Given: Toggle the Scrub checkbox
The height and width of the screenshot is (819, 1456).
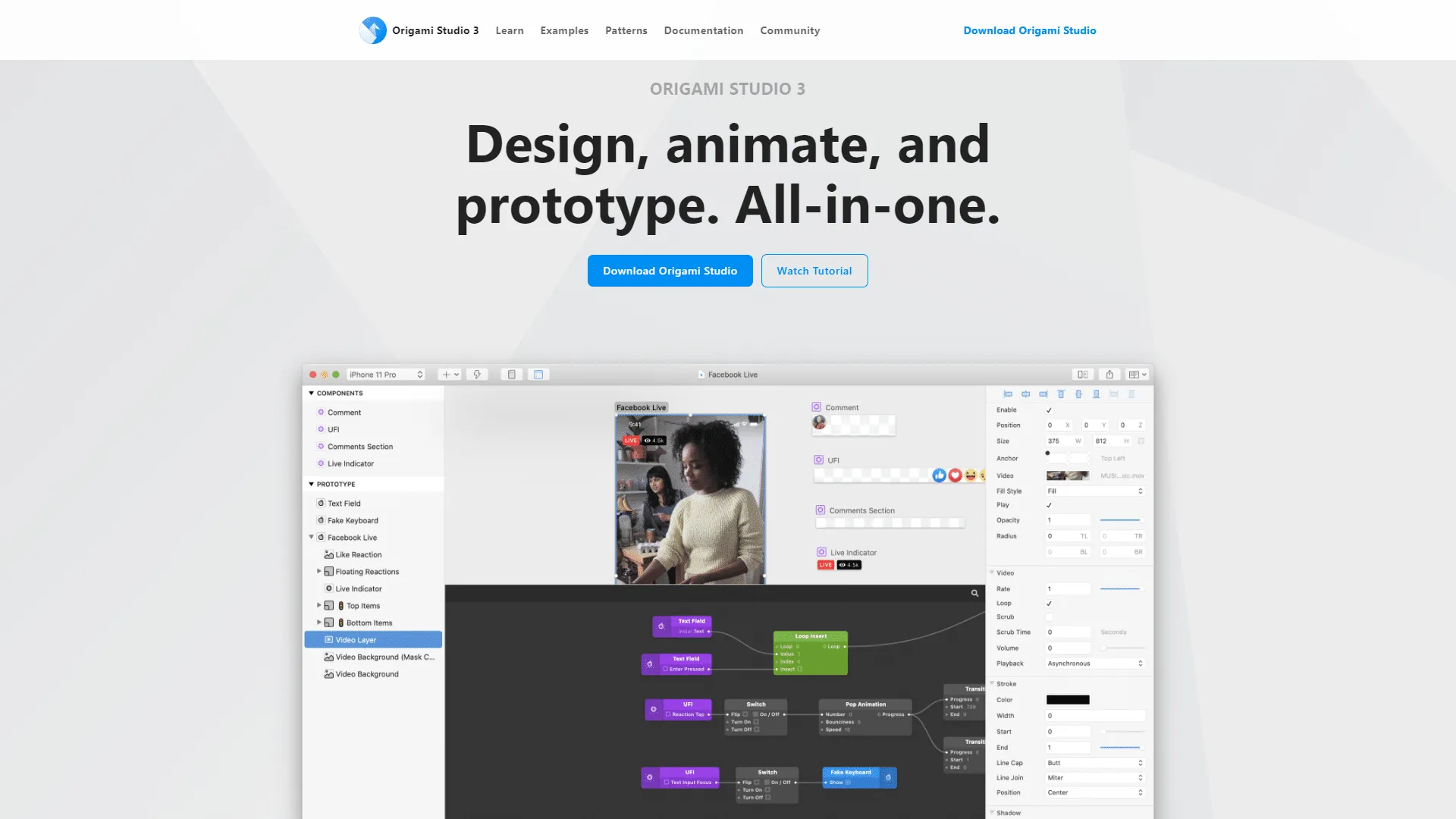Looking at the screenshot, I should point(1050,617).
